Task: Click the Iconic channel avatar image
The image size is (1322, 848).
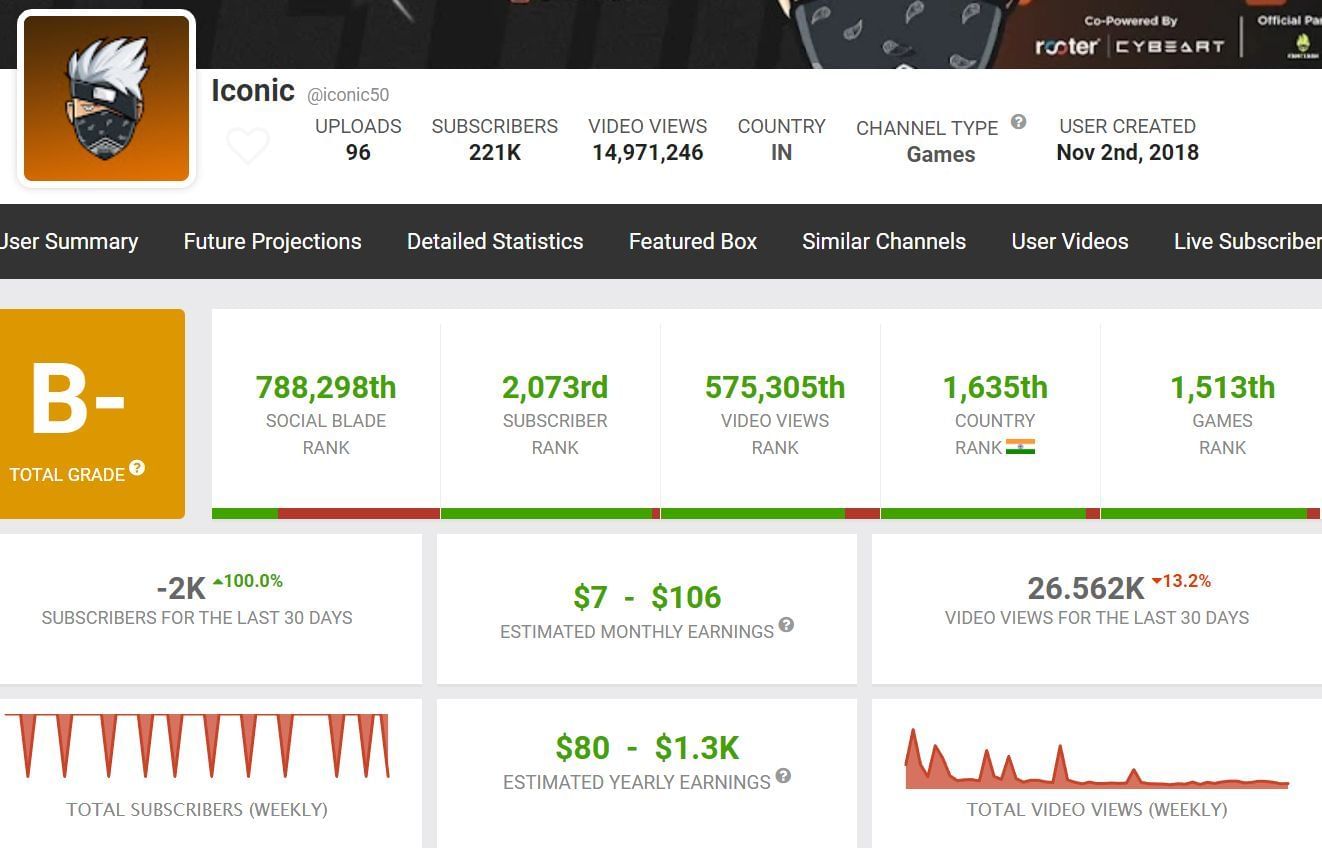Action: click(x=106, y=99)
